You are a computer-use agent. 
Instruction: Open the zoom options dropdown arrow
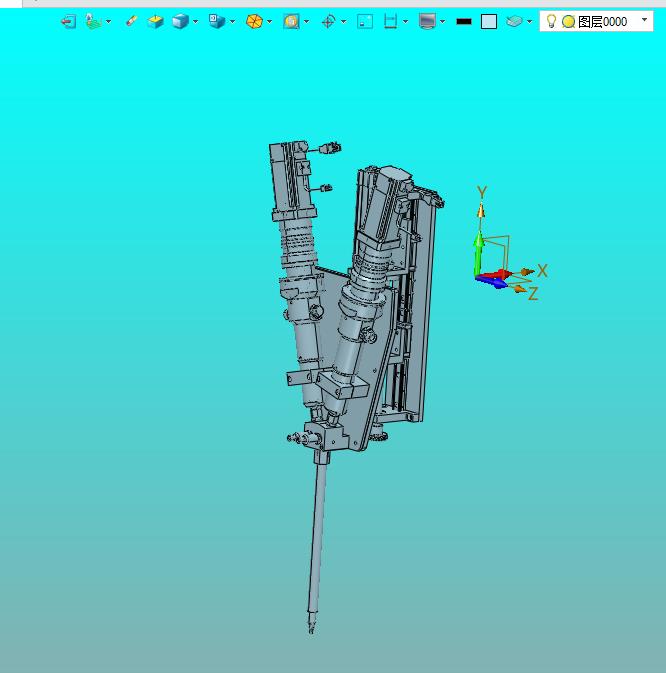(x=306, y=21)
